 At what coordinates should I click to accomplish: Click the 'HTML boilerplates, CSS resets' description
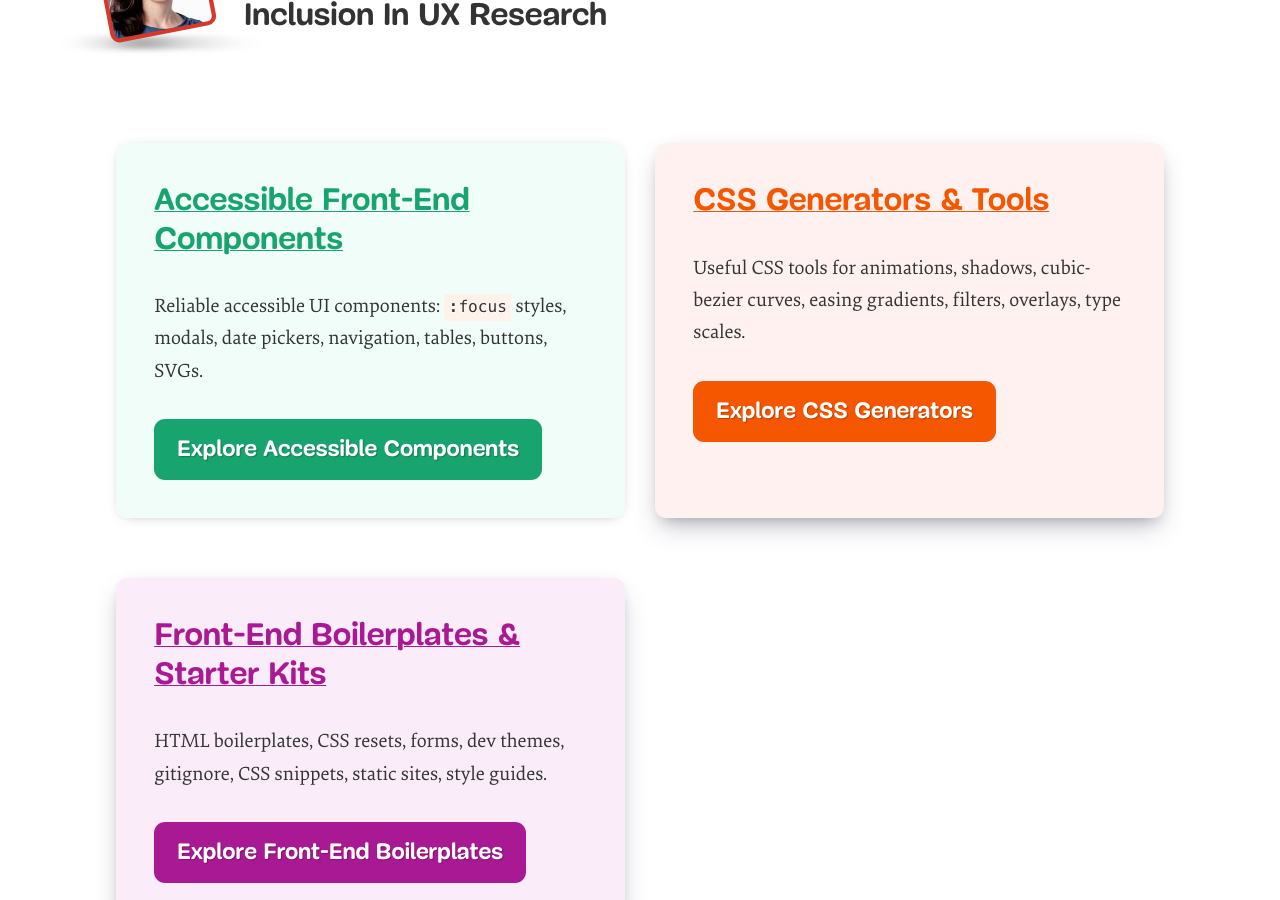coord(359,757)
